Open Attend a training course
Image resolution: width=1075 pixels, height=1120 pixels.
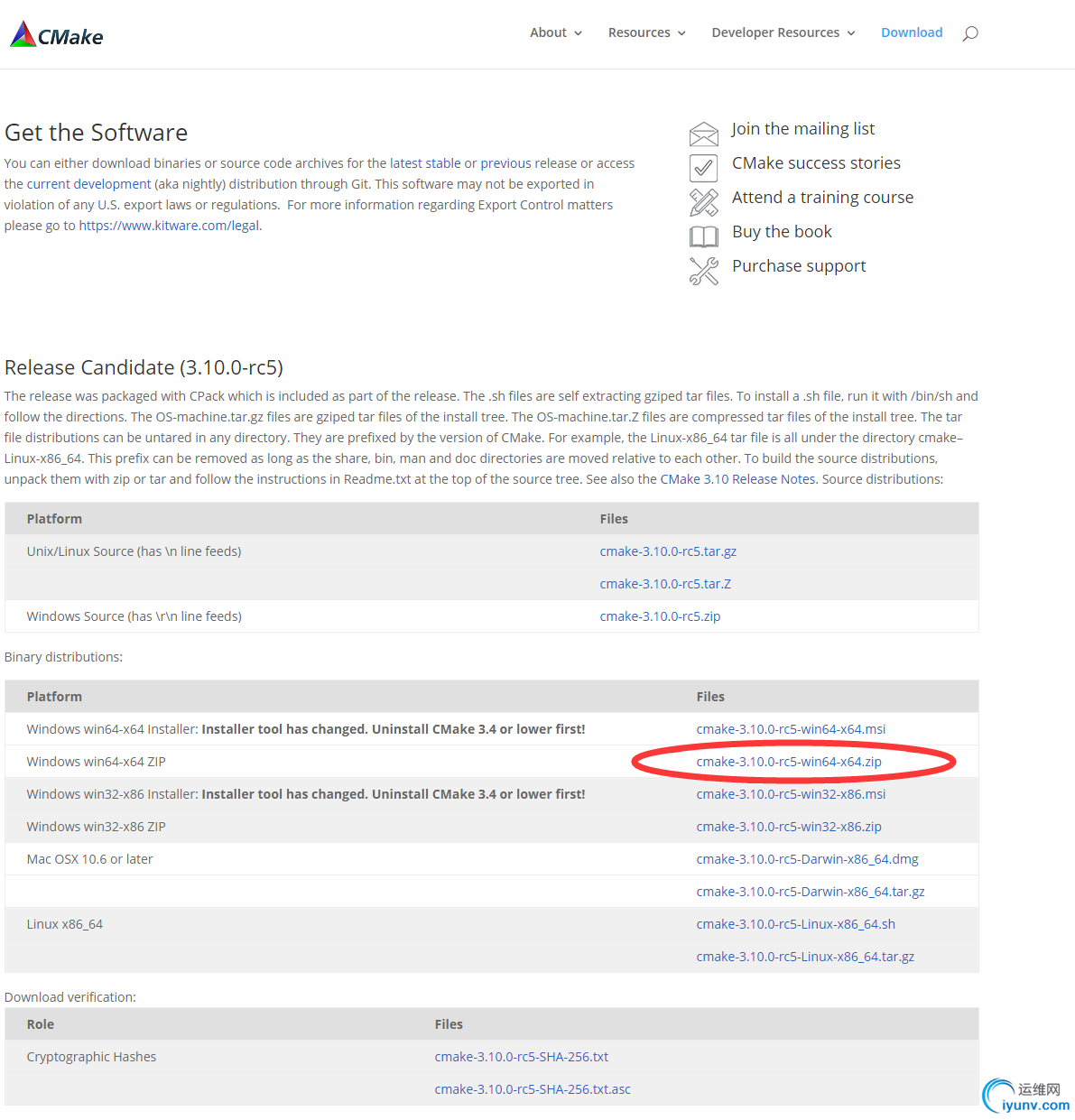click(822, 198)
